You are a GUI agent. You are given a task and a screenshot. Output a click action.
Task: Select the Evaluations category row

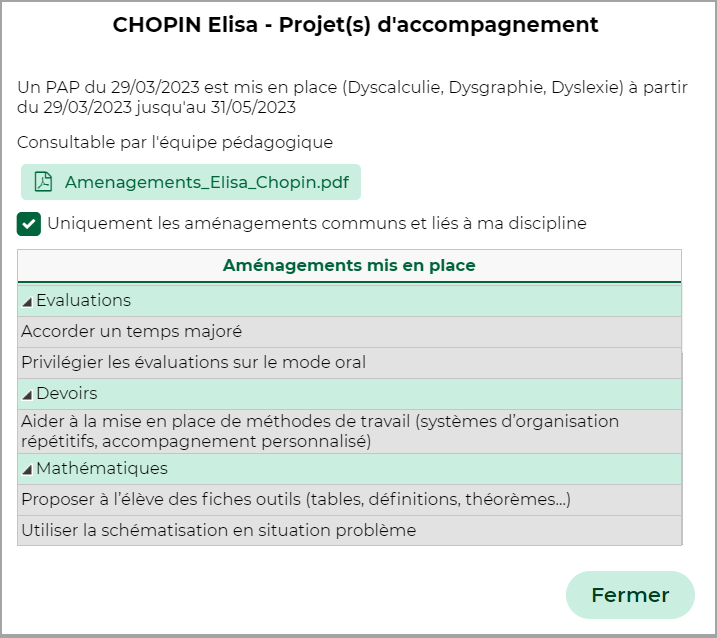349,300
